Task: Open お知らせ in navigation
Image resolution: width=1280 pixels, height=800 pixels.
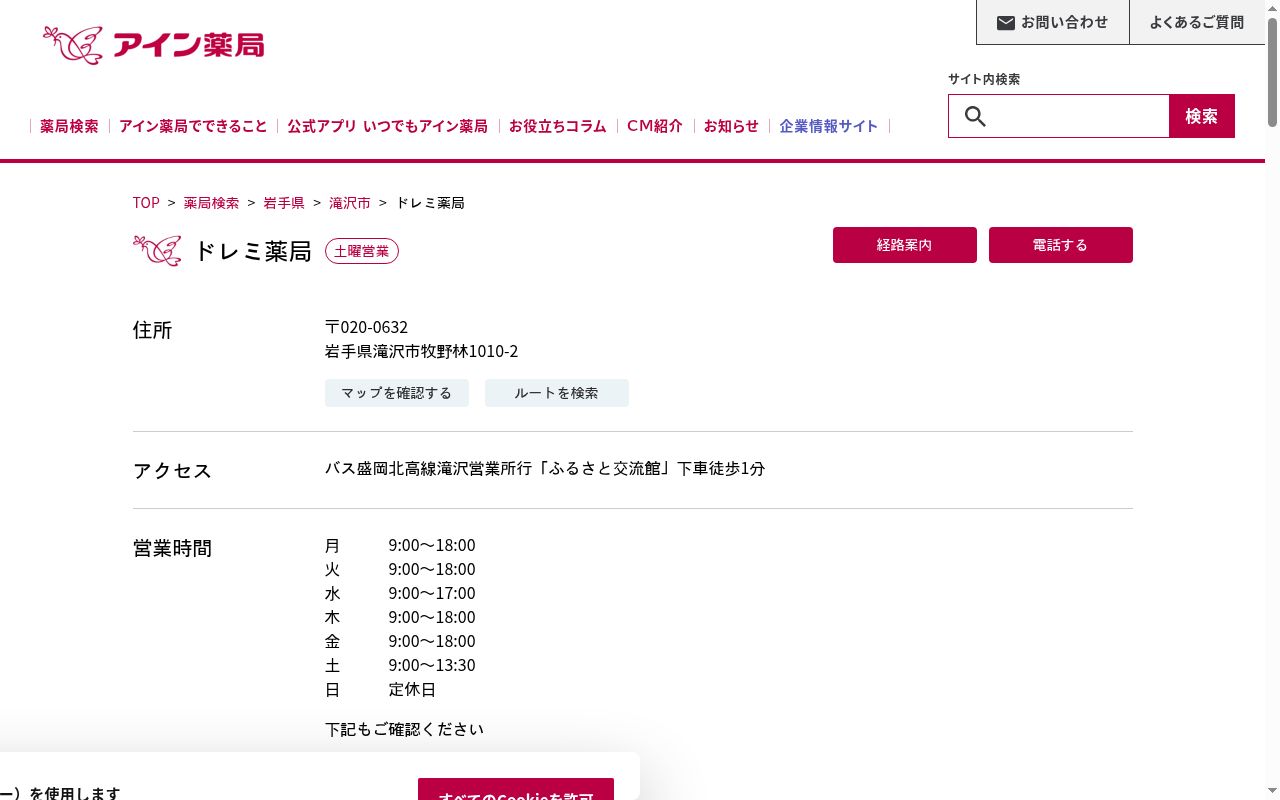Action: point(731,126)
